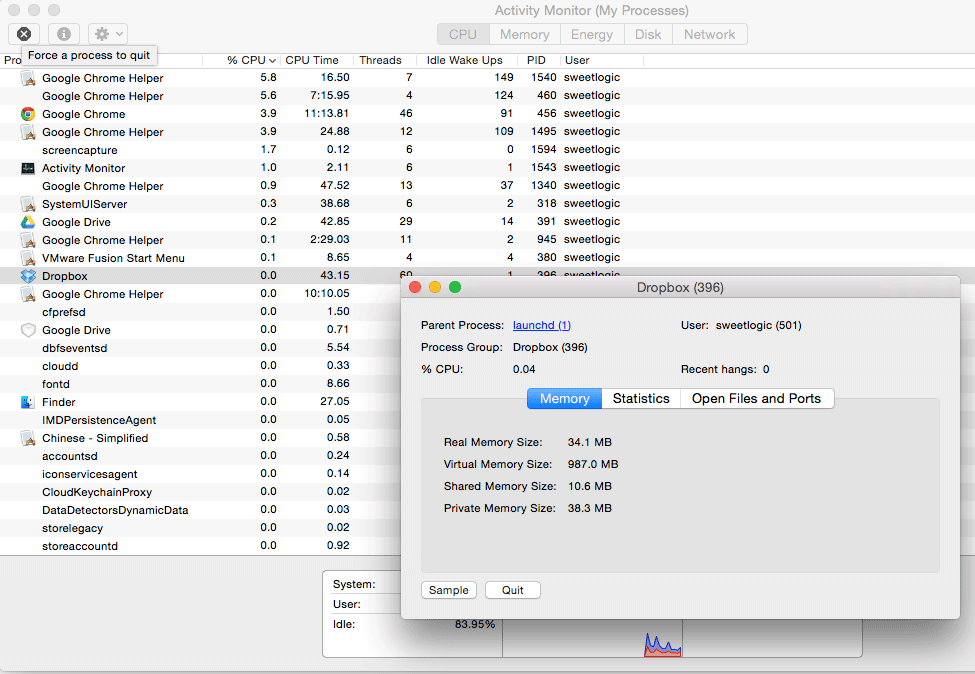Click Virtual Memory Size value 987.0 MB

pos(593,464)
